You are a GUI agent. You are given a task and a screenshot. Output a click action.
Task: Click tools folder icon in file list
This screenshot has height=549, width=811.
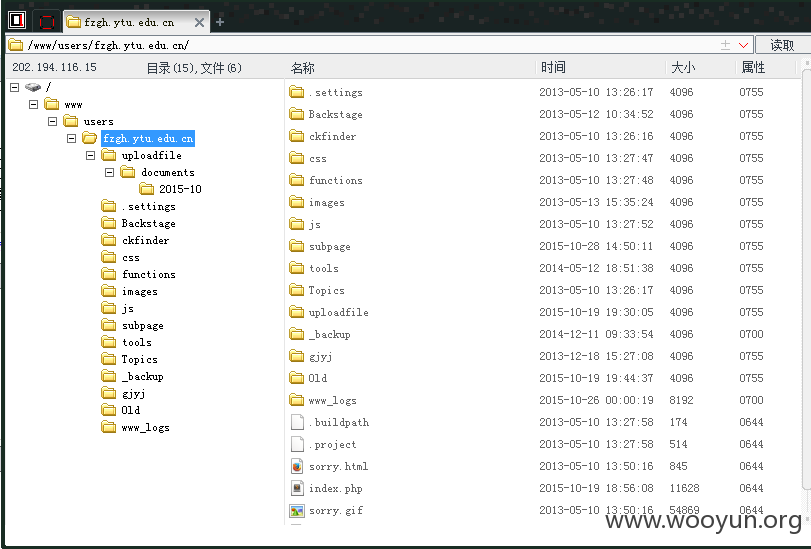[296, 268]
